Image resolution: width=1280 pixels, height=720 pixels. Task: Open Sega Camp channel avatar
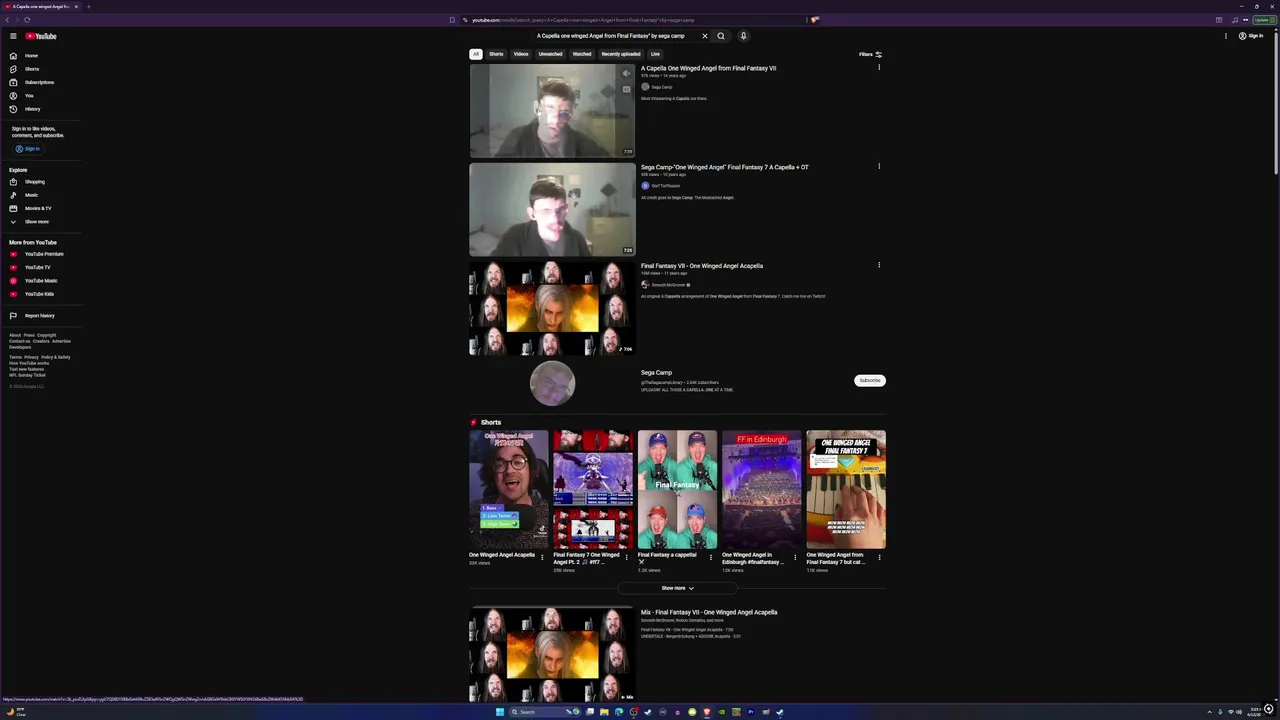[552, 383]
